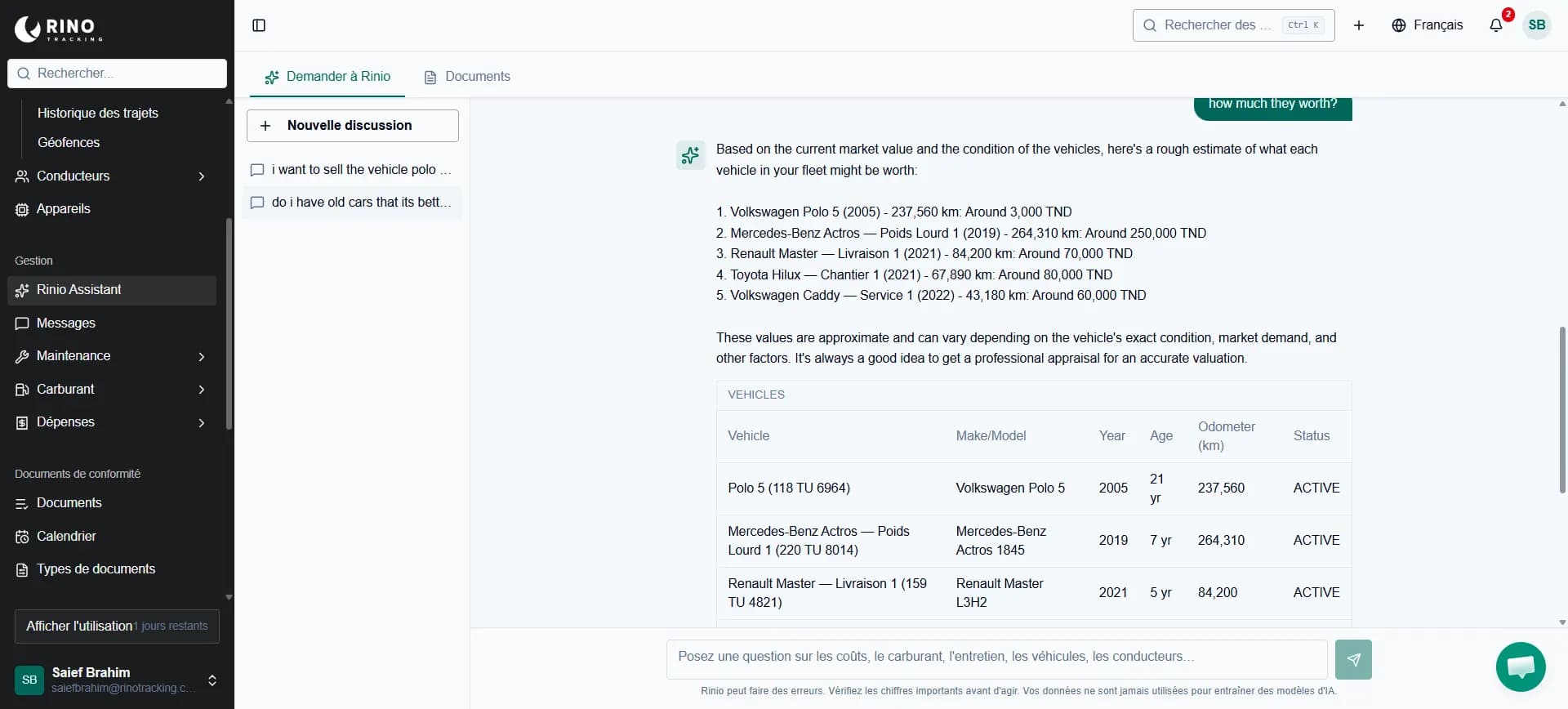Viewport: 1568px width, 709px height.
Task: Click the magnifier icon in sidebar search
Action: (24, 74)
